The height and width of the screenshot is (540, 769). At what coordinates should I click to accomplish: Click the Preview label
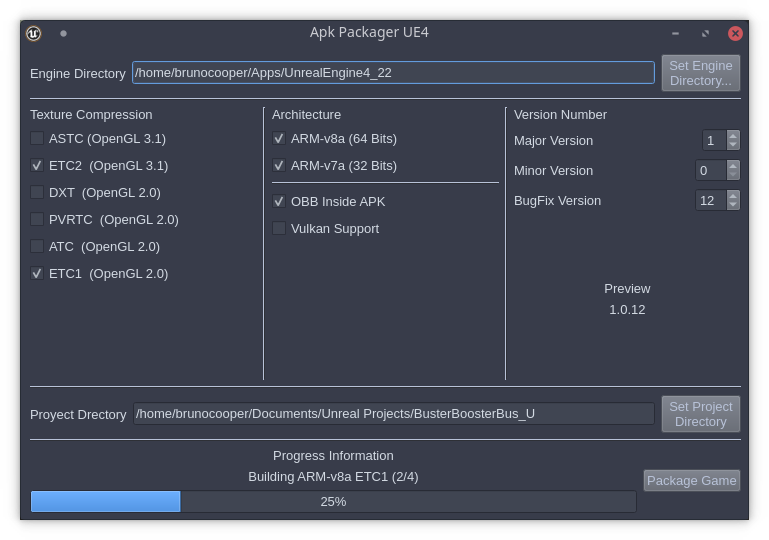(627, 288)
